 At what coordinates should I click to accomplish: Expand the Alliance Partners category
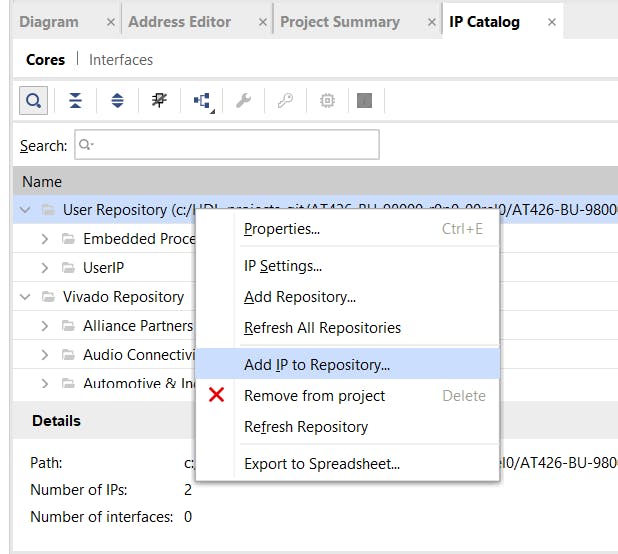(x=45, y=326)
